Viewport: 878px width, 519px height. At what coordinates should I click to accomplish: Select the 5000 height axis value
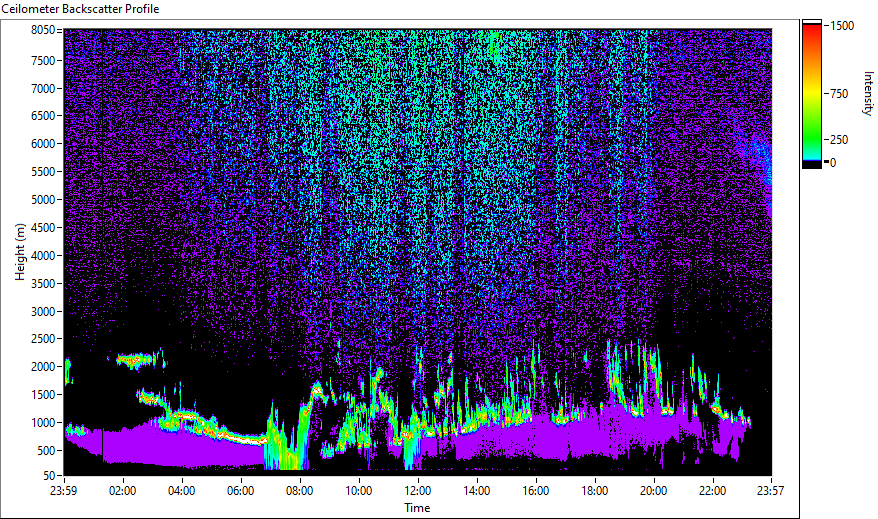pyautogui.click(x=43, y=200)
